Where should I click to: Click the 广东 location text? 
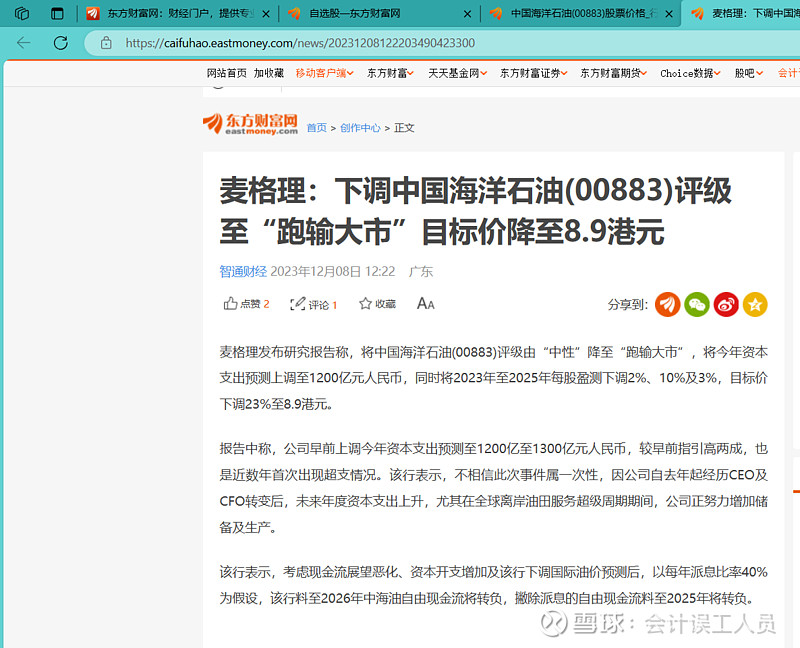point(421,271)
